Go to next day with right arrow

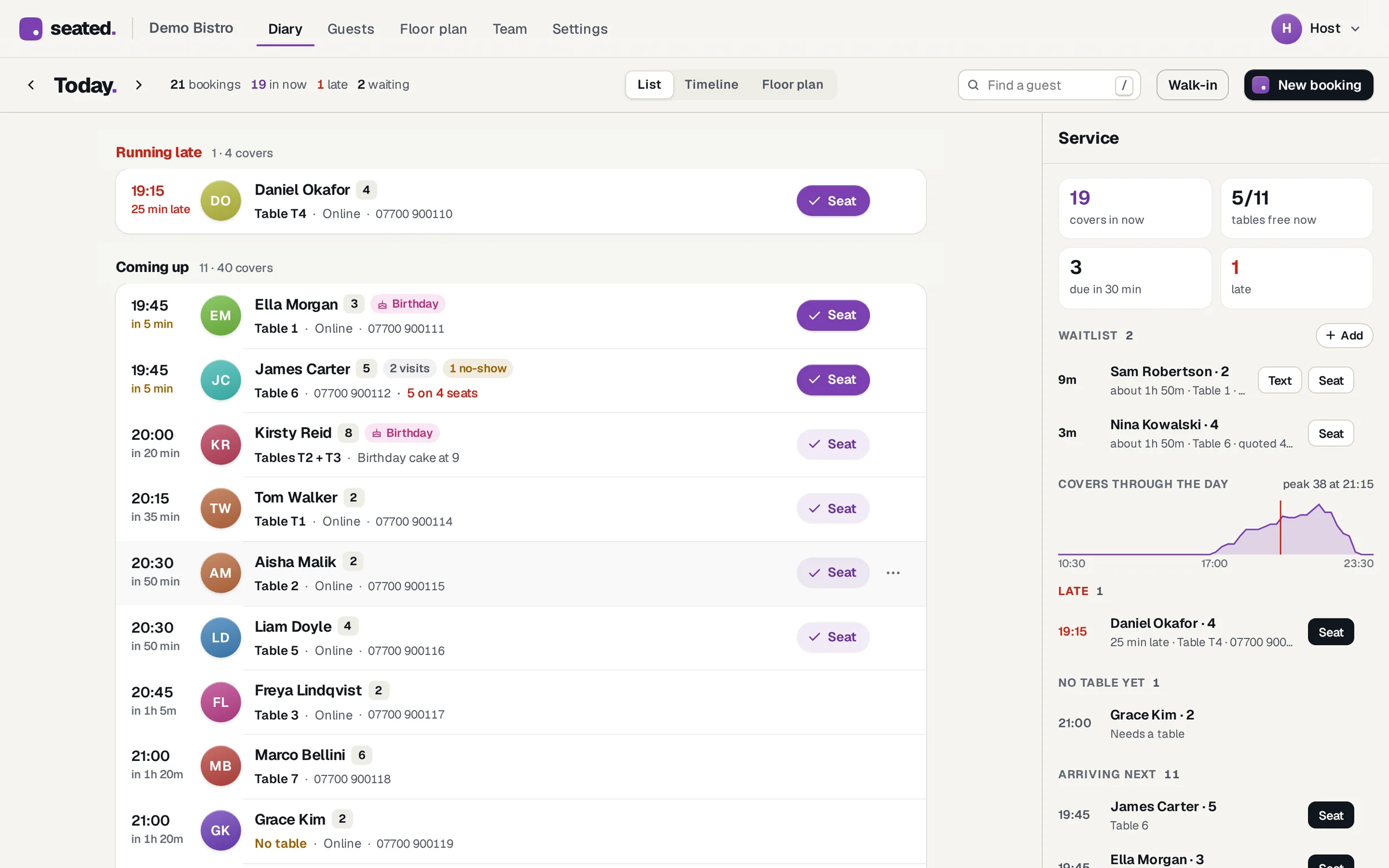pyautogui.click(x=138, y=85)
